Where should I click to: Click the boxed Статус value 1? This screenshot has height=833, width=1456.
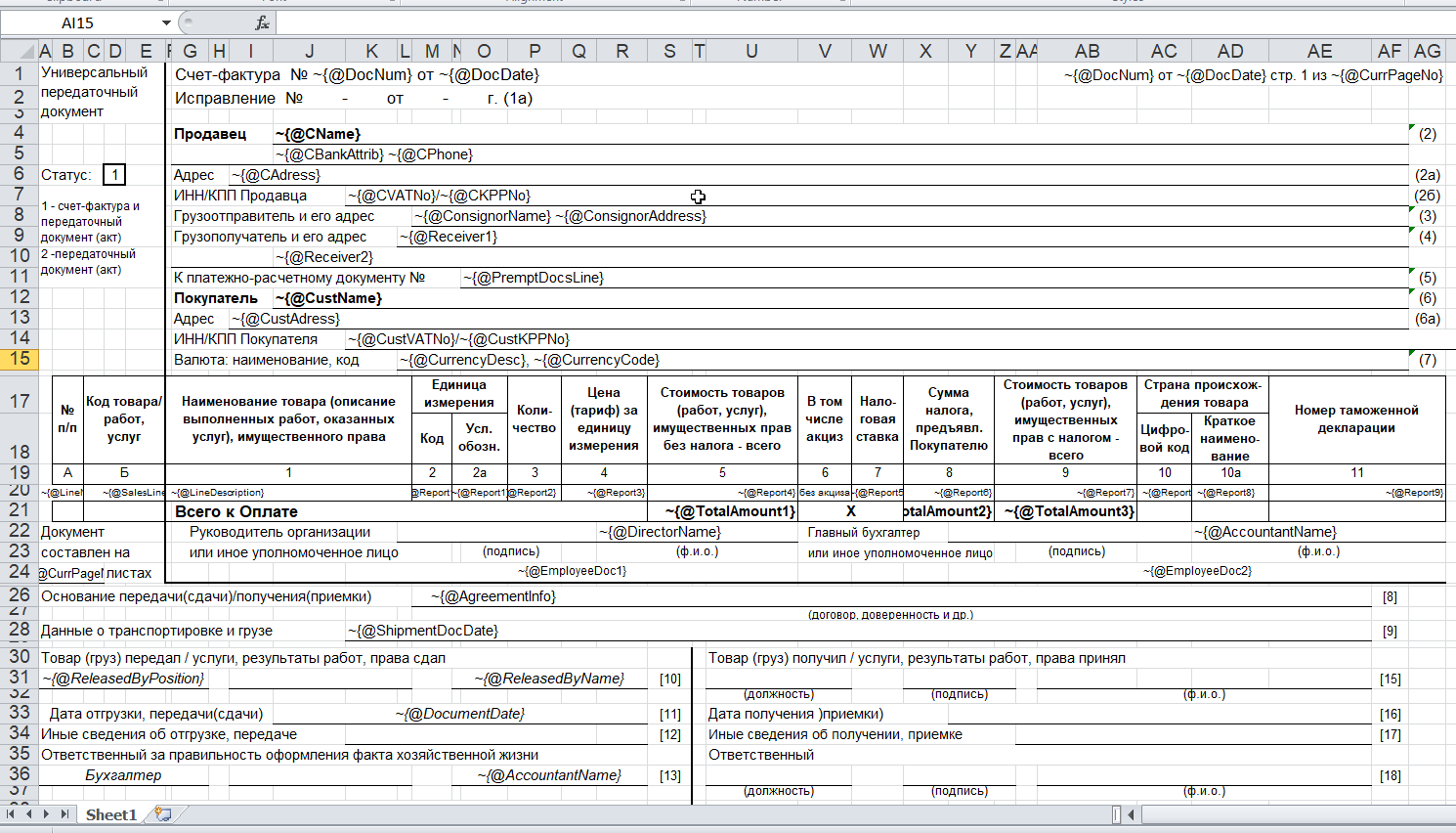pyautogui.click(x=114, y=175)
